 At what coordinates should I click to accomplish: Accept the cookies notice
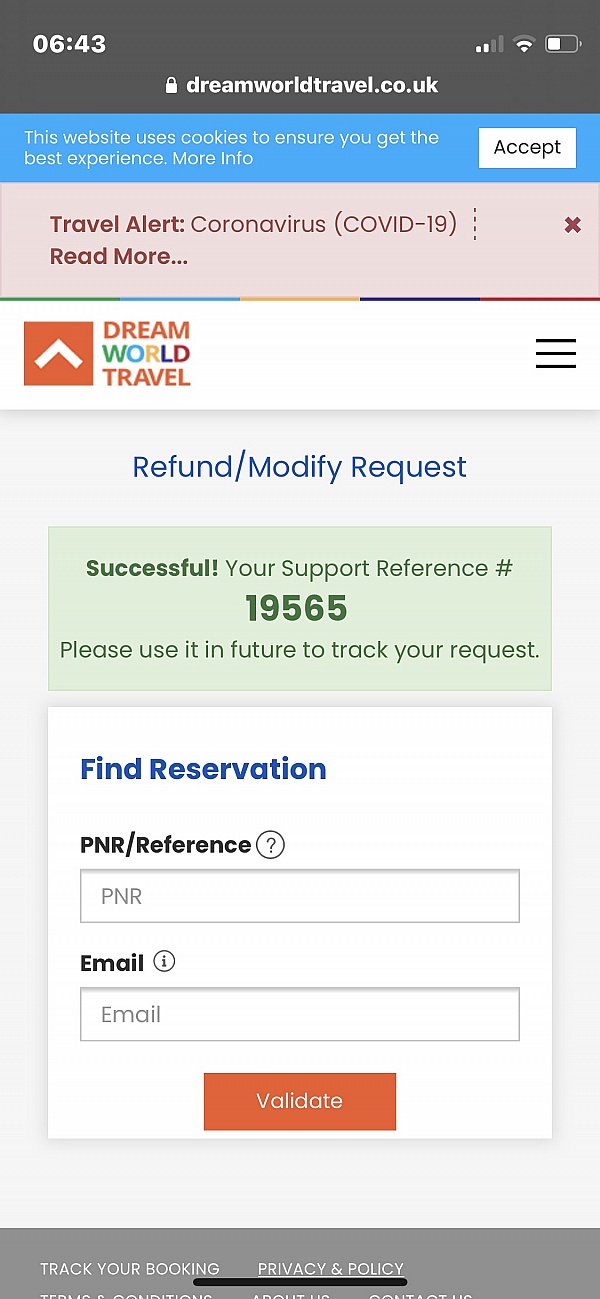pyautogui.click(x=527, y=147)
